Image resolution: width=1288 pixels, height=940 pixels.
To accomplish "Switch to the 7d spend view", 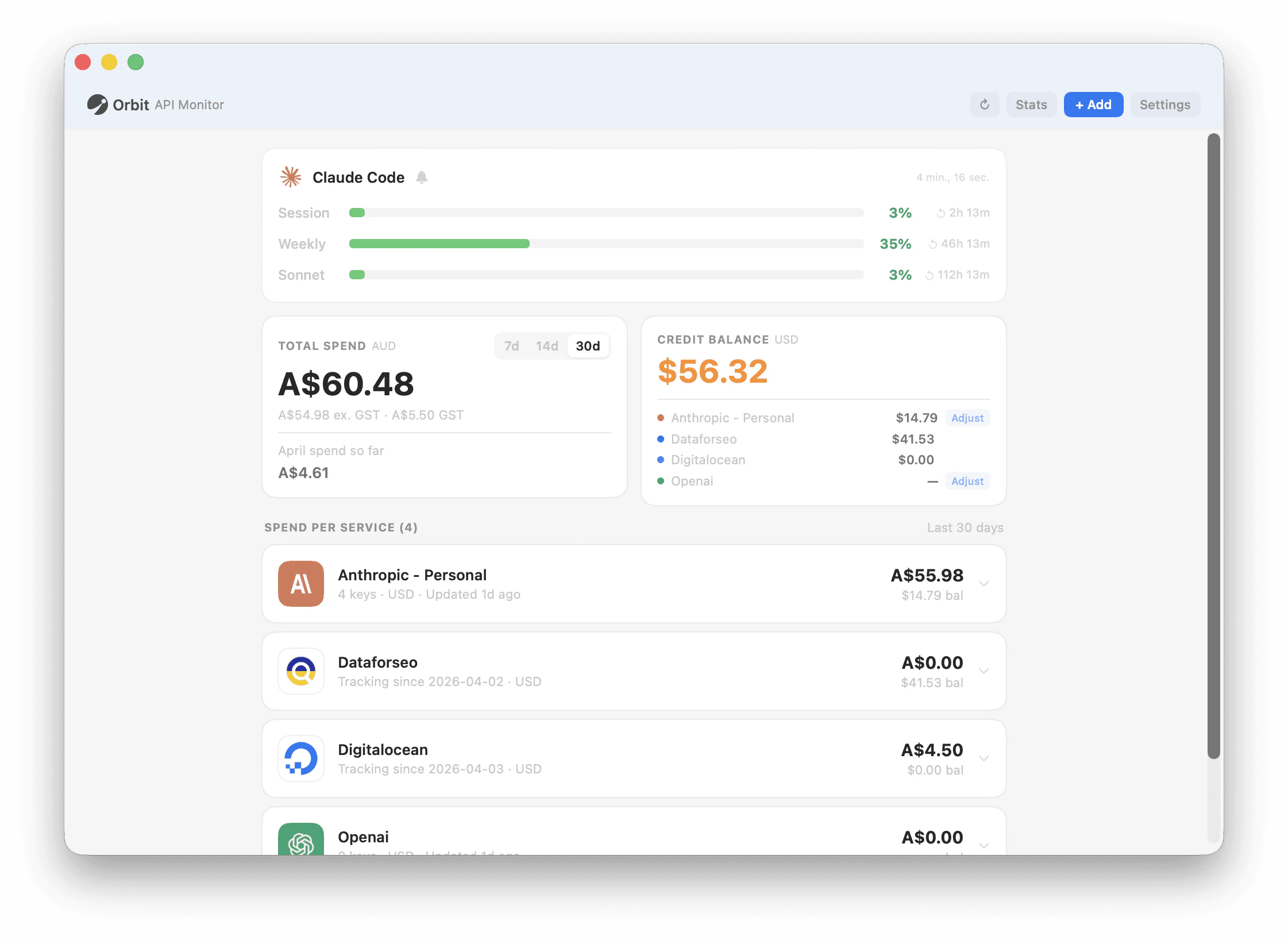I will [511, 345].
